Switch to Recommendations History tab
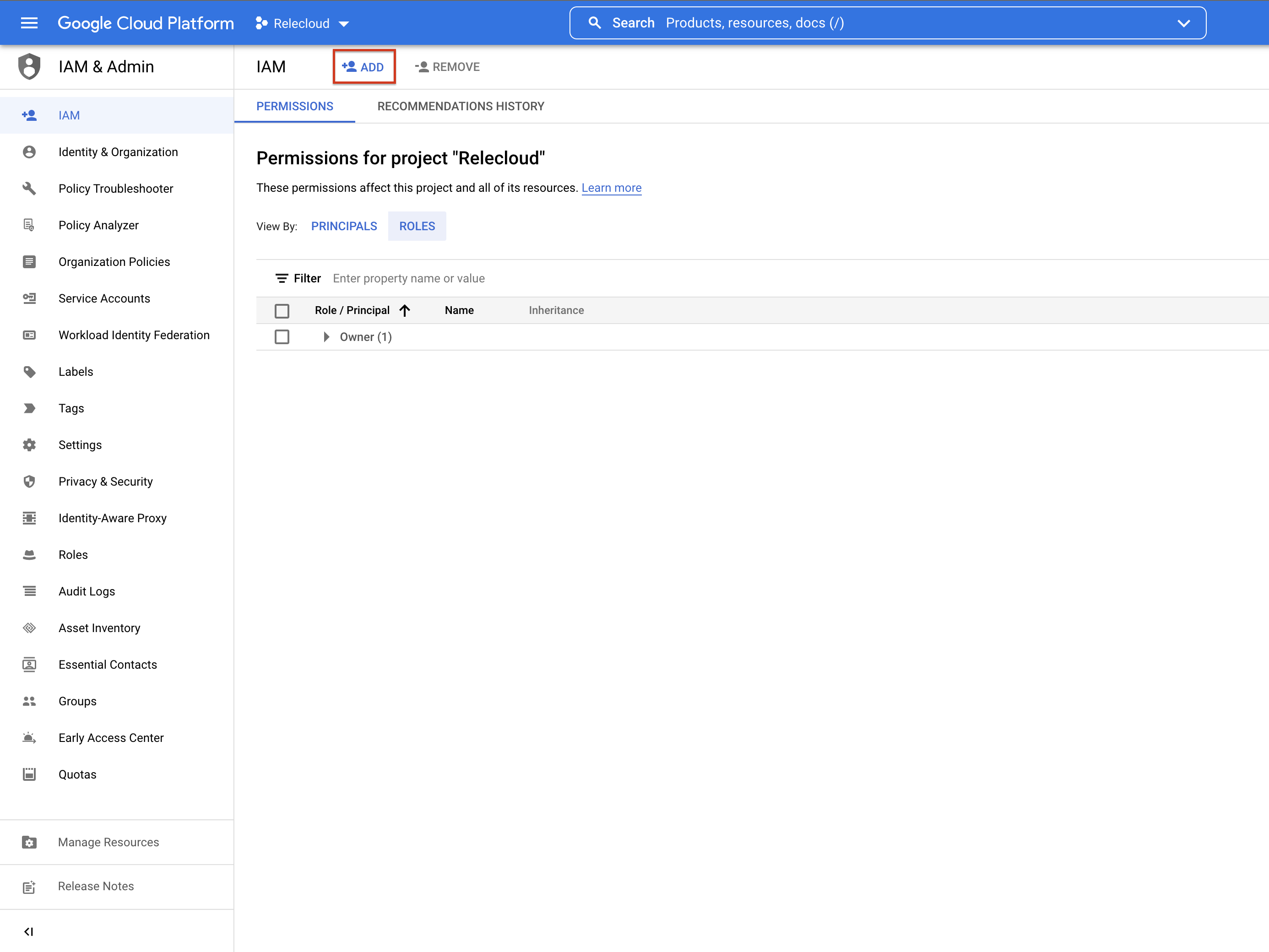This screenshot has height=952, width=1269. (461, 107)
